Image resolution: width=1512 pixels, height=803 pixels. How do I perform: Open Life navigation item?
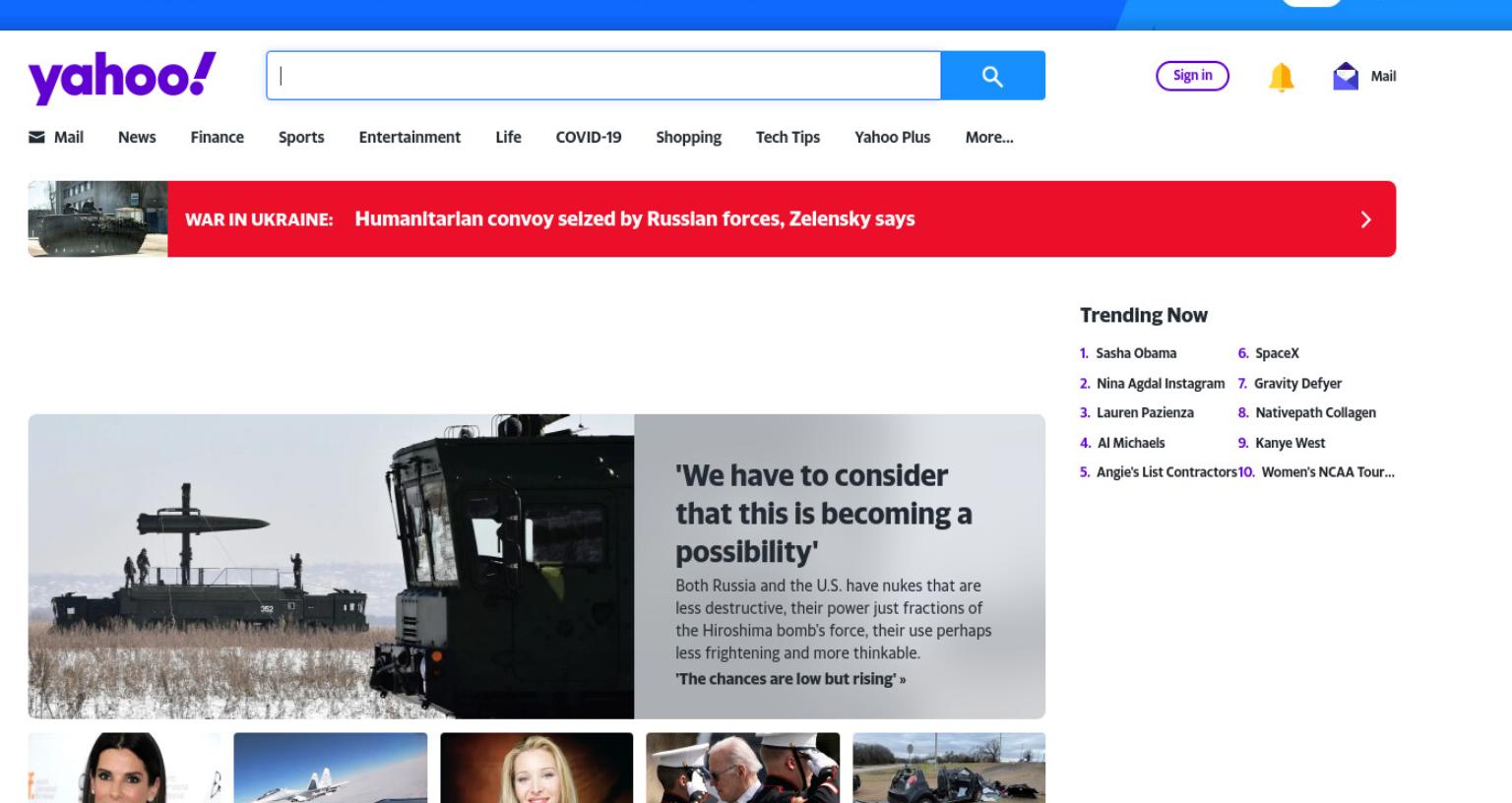coord(508,137)
